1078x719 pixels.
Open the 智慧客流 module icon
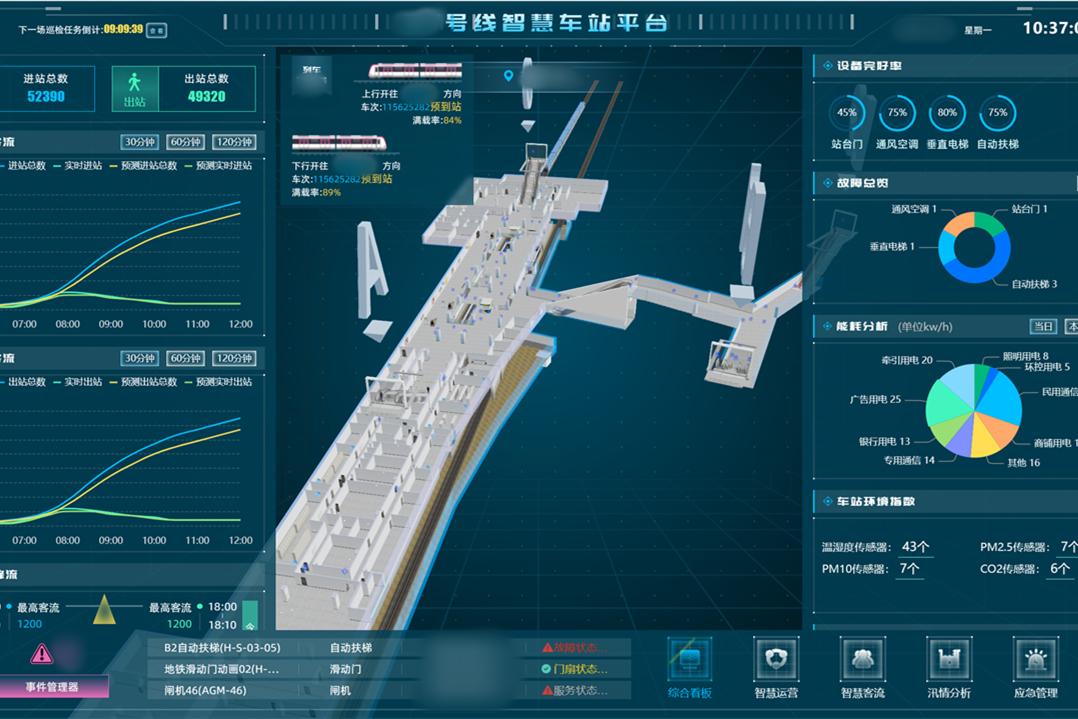[x=862, y=661]
